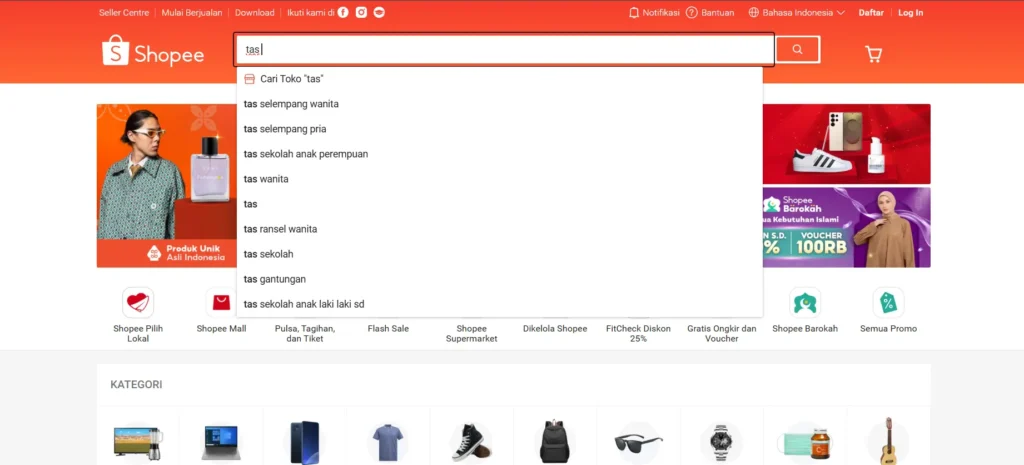The width and height of the screenshot is (1024, 465).
Task: Click in the search input field
Action: pyautogui.click(x=504, y=50)
